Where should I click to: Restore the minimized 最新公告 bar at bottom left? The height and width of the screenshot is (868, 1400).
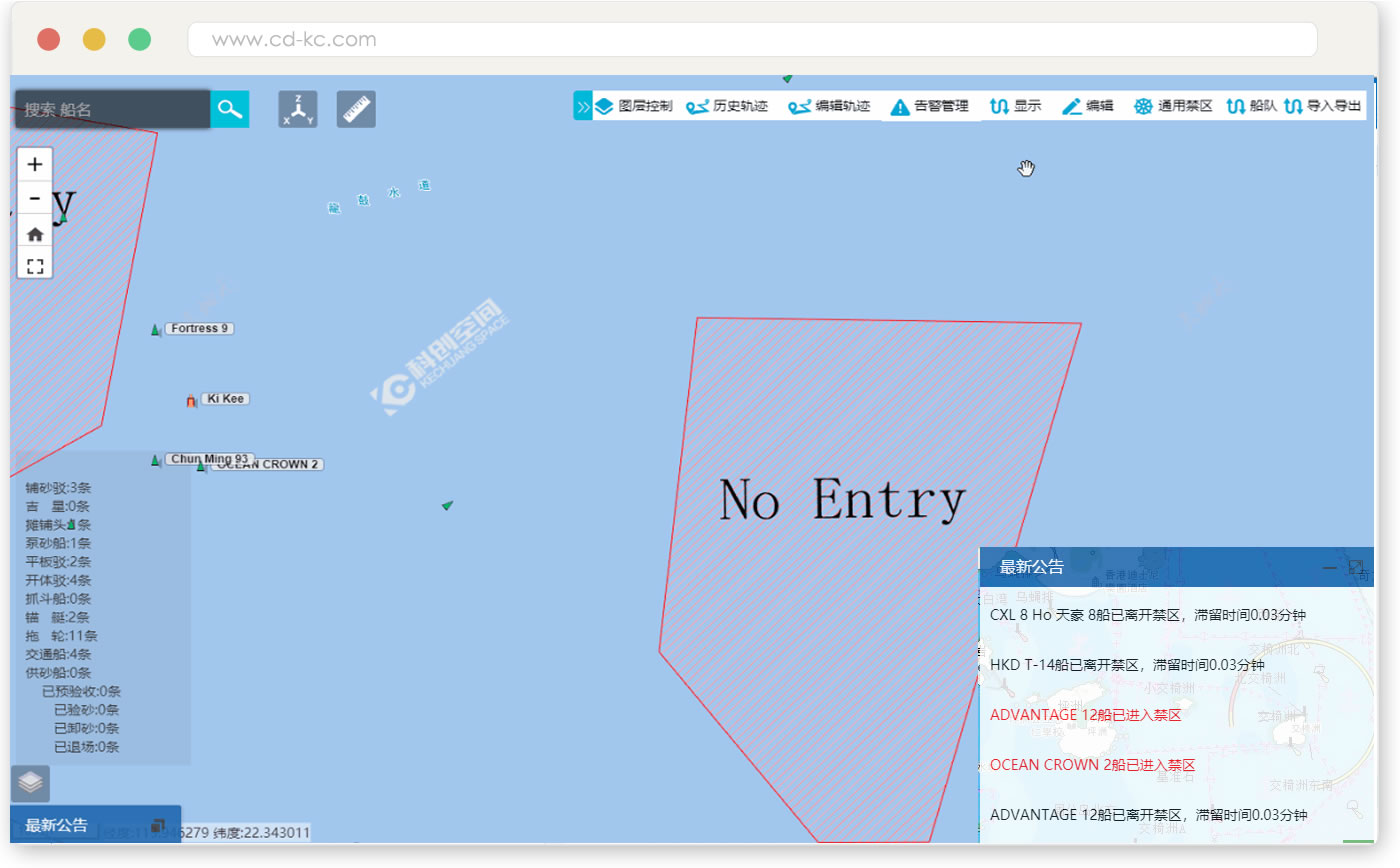coord(157,826)
